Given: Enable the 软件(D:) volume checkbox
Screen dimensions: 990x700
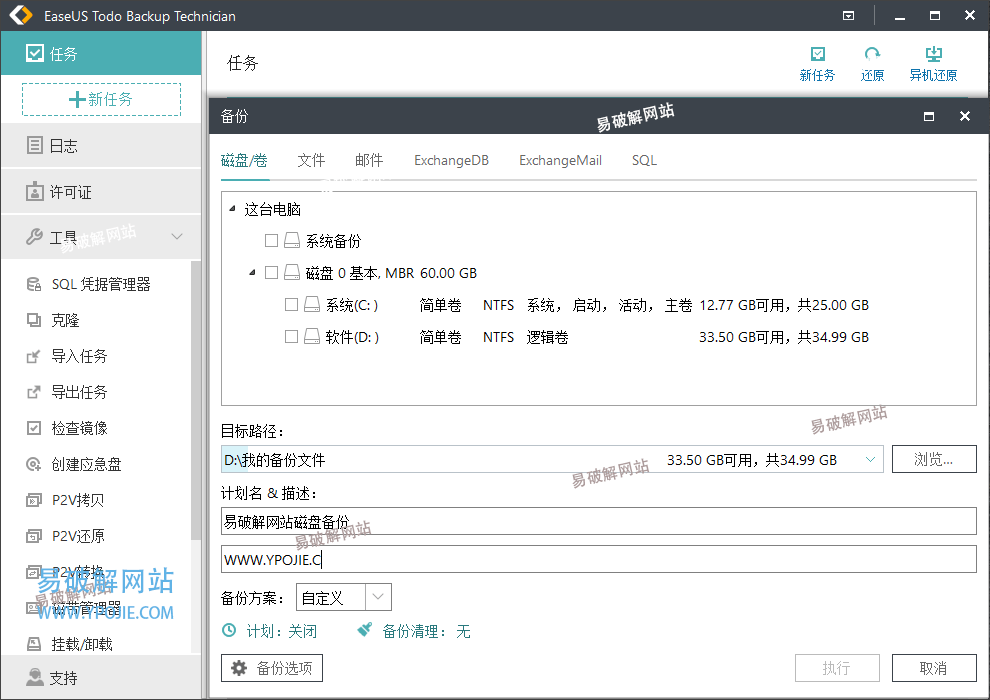Looking at the screenshot, I should click(292, 337).
